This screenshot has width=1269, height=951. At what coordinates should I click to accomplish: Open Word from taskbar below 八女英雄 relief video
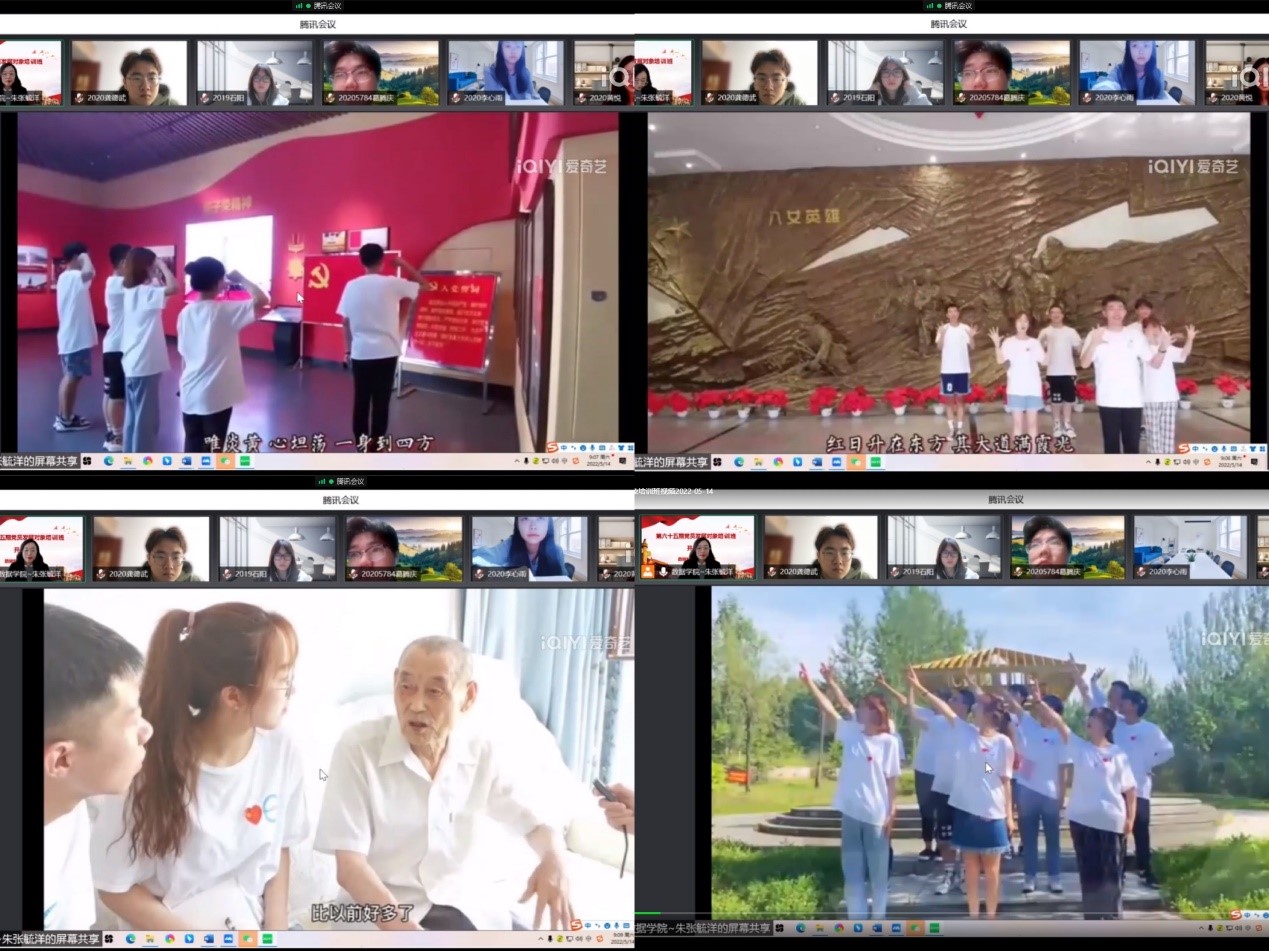(817, 462)
